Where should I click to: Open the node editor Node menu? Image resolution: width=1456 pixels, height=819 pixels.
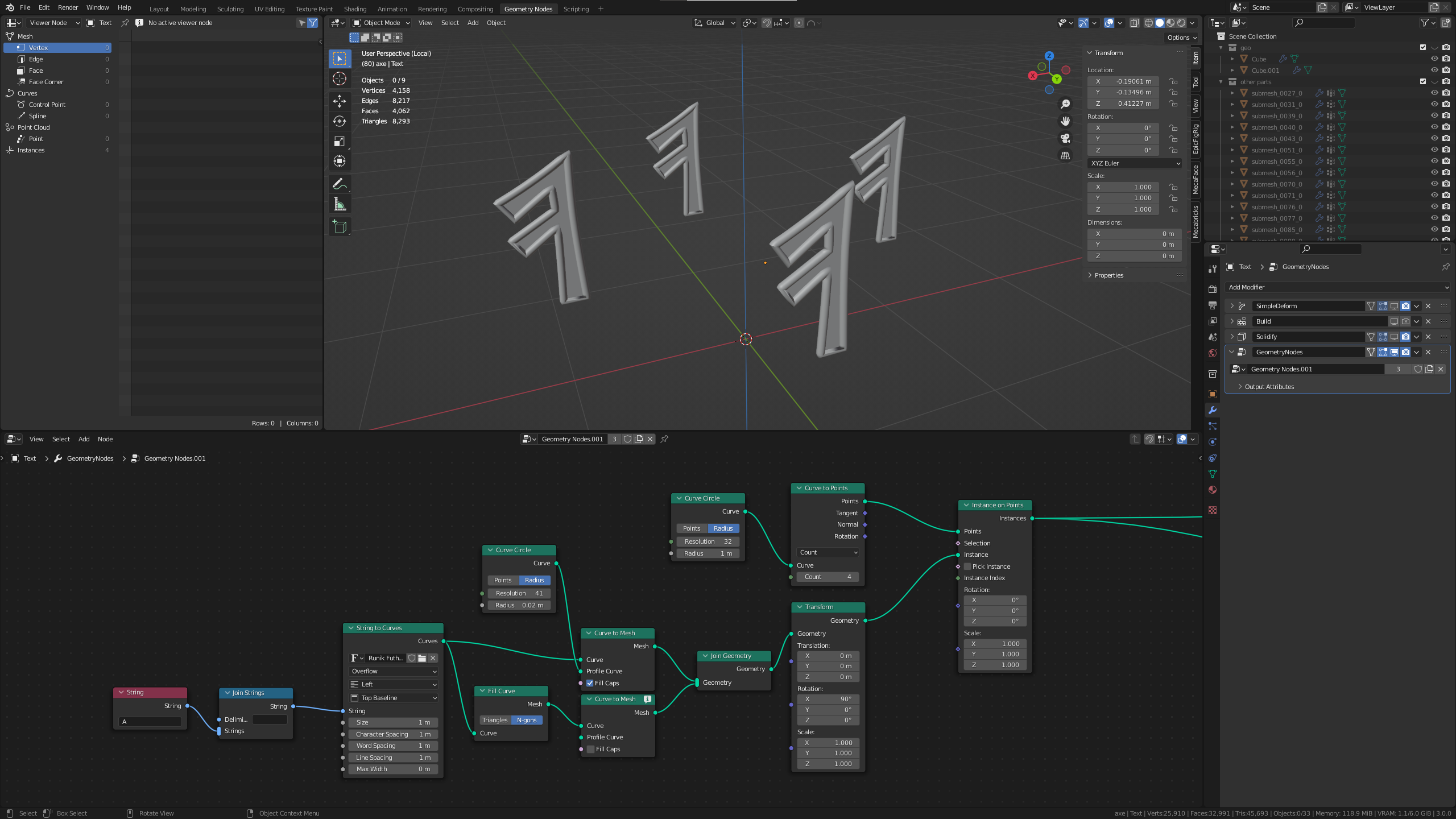coord(105,439)
